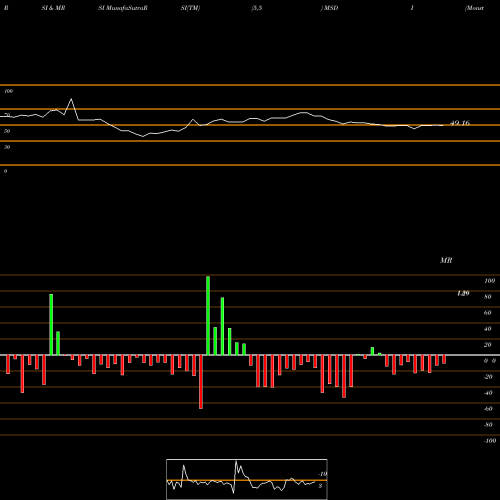Click the MR axis label -60
This screenshot has height=500, width=500.
pyautogui.click(x=488, y=409)
